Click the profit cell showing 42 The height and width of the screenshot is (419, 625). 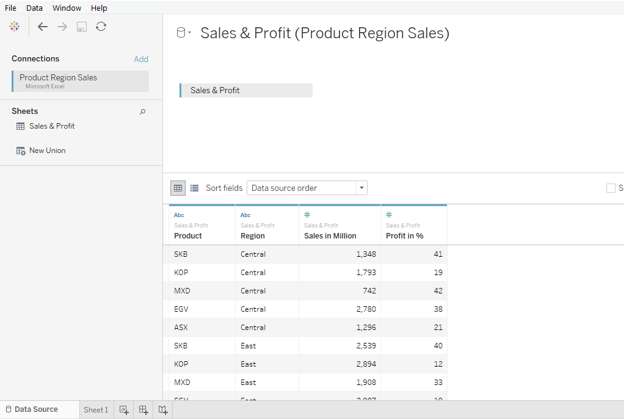[414, 291]
